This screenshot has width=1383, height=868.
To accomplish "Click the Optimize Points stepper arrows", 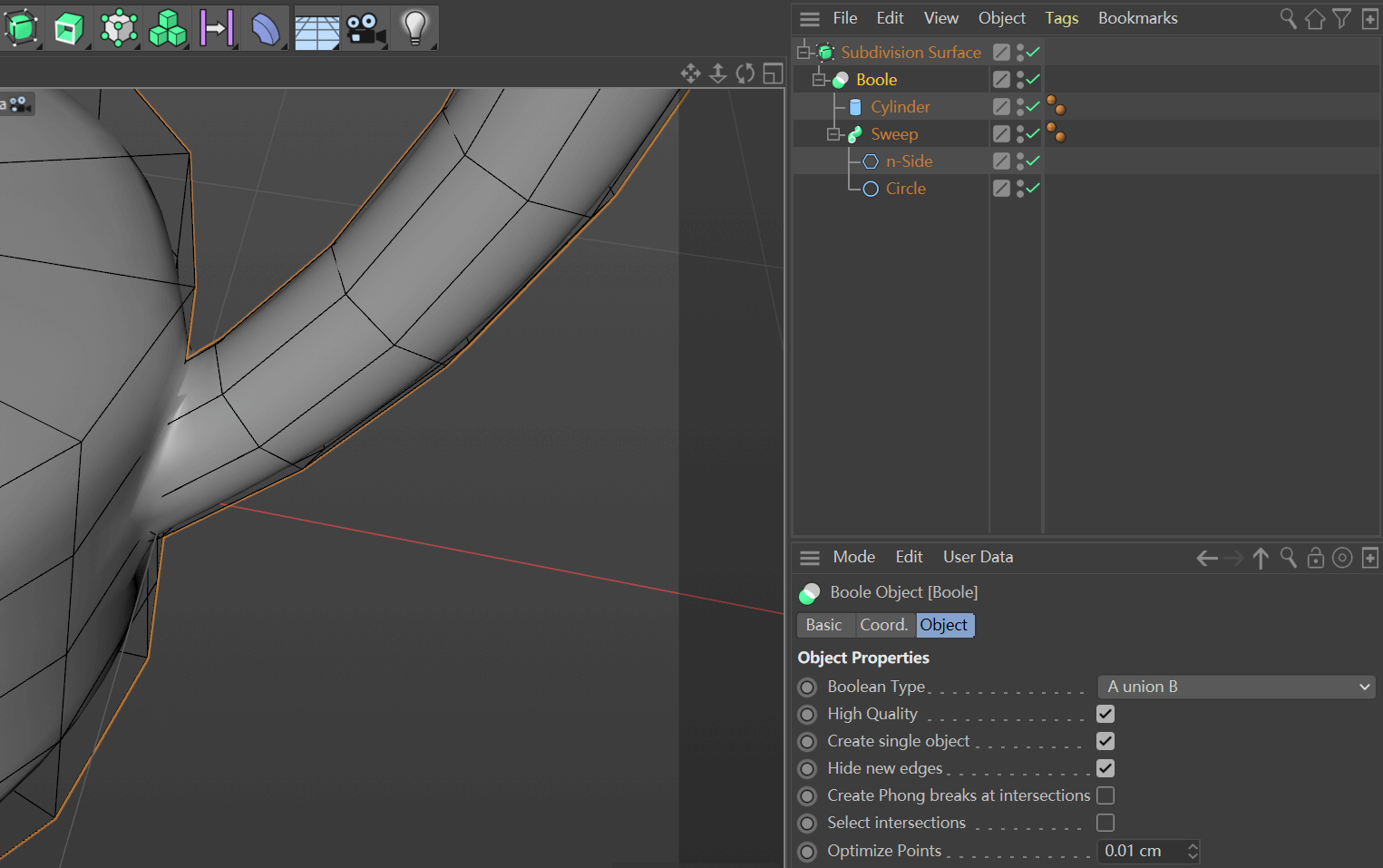I will pos(1193,851).
